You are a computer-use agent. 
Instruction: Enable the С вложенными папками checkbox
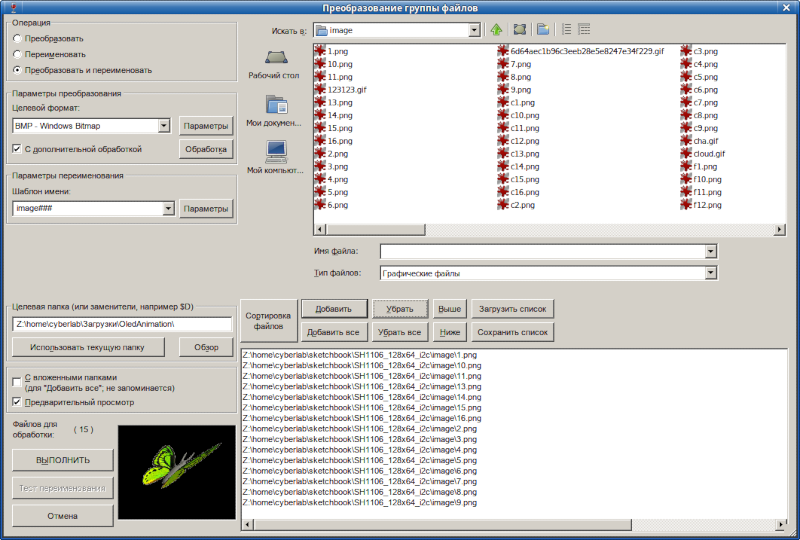point(17,382)
